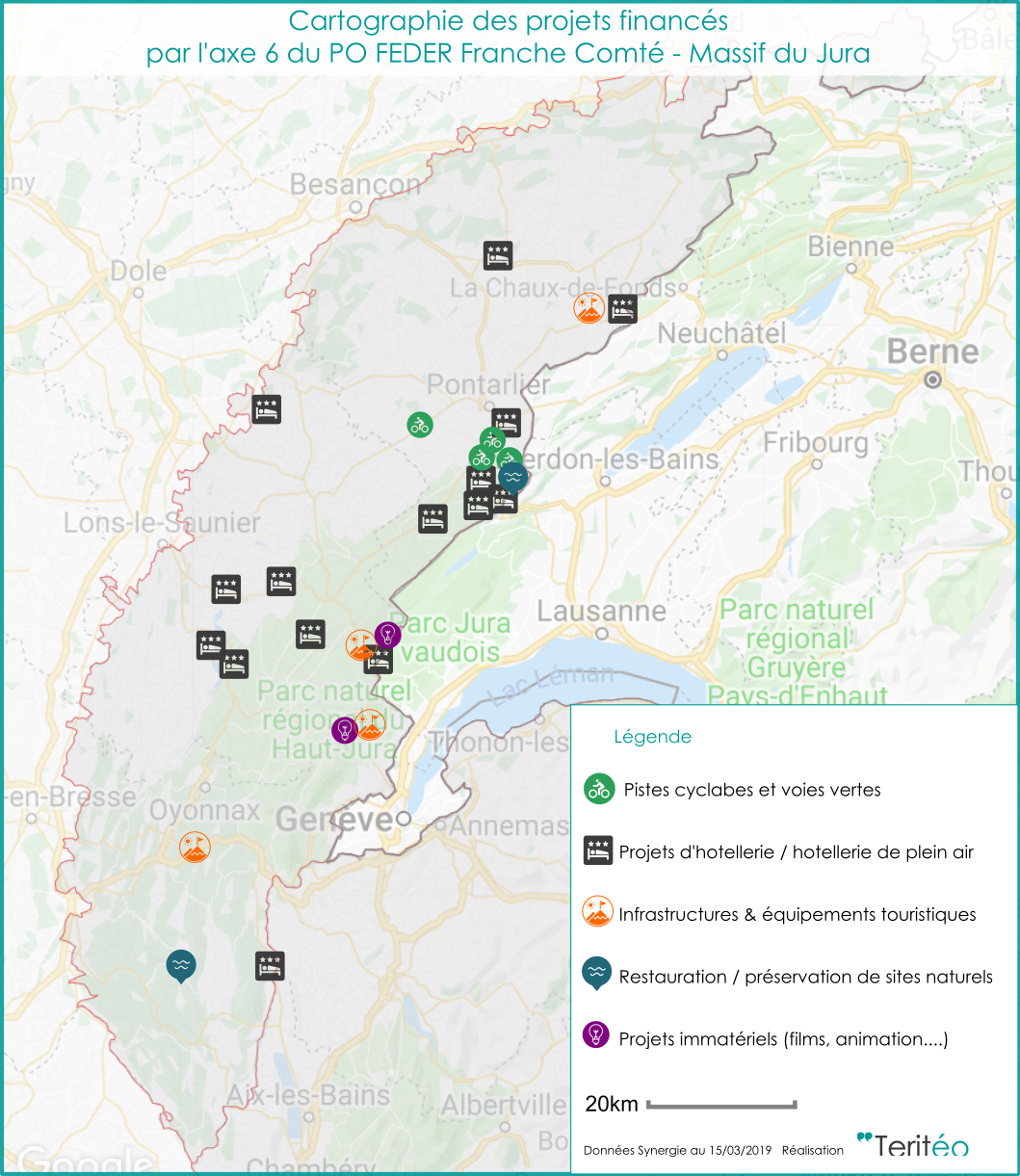Click the green cycling marker west of Pontarlier
This screenshot has height=1176, width=1020.
(419, 424)
